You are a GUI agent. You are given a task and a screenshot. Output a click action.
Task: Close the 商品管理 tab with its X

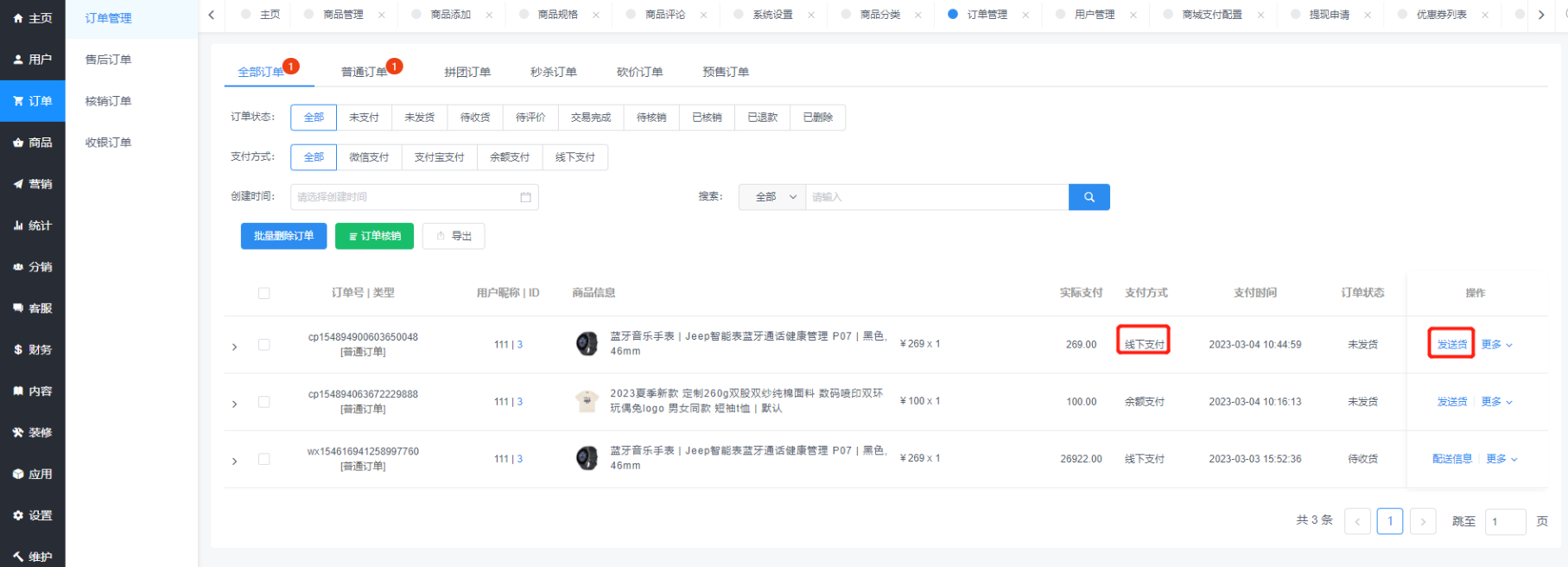point(381,15)
